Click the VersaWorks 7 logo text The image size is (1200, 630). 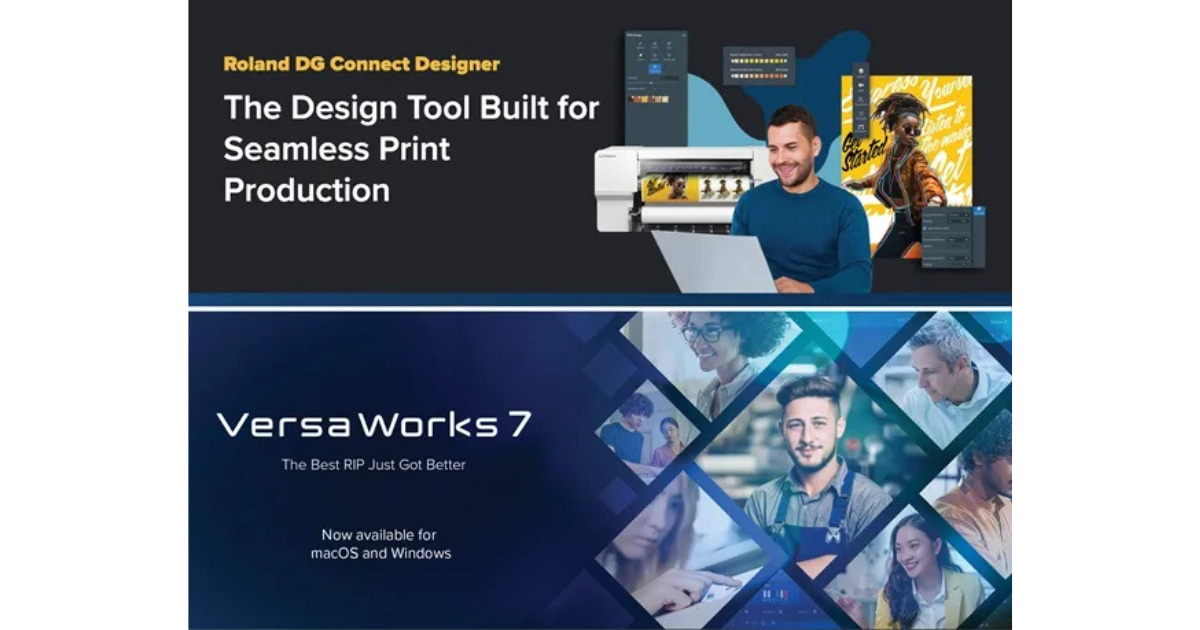pos(370,425)
